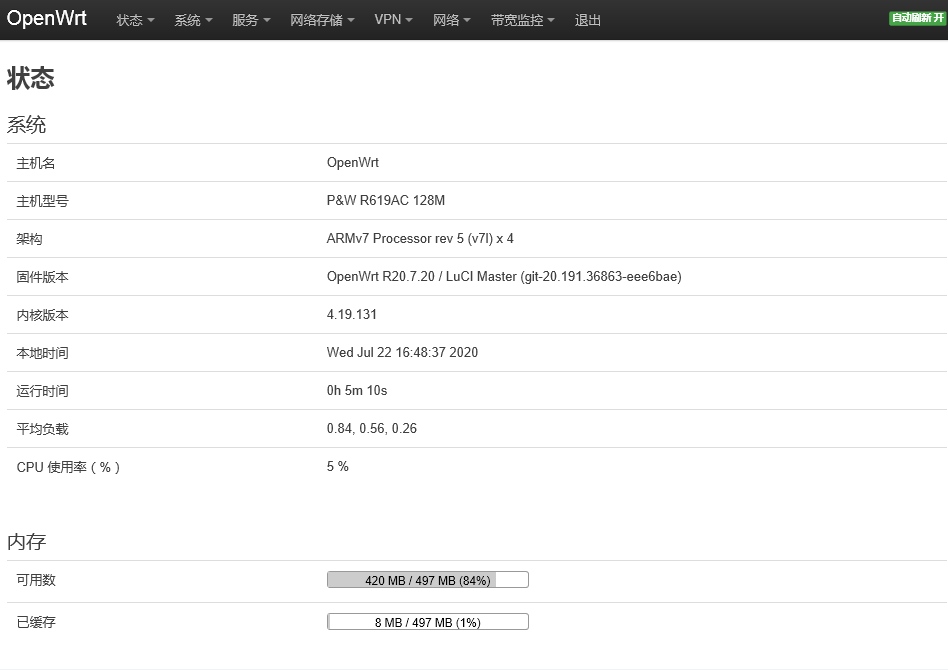The height and width of the screenshot is (670, 948).
Task: Open the OpenWrt brand home link
Action: click(47, 18)
